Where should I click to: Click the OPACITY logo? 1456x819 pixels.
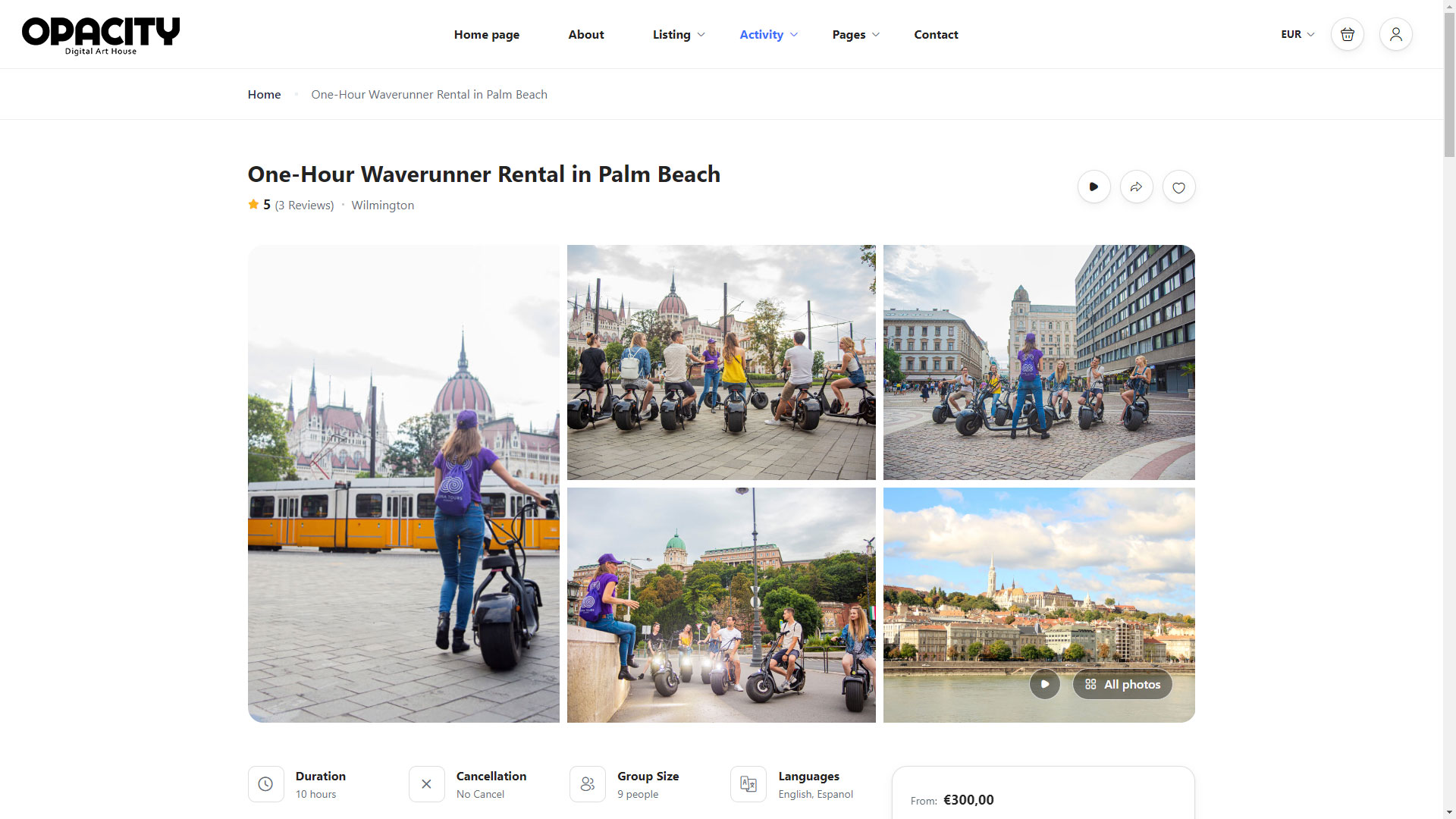pyautogui.click(x=101, y=36)
